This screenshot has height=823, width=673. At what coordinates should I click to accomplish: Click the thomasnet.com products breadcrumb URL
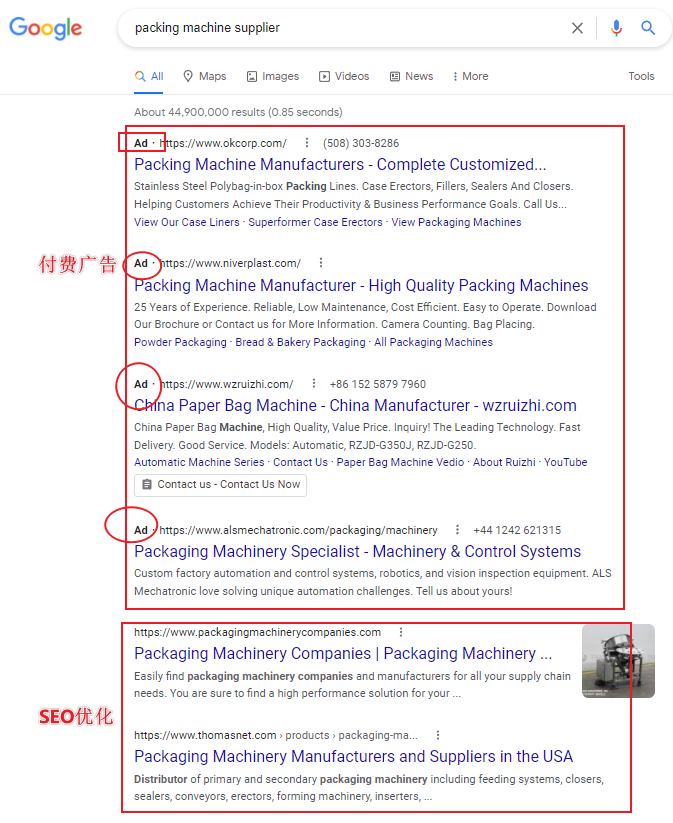tap(276, 735)
